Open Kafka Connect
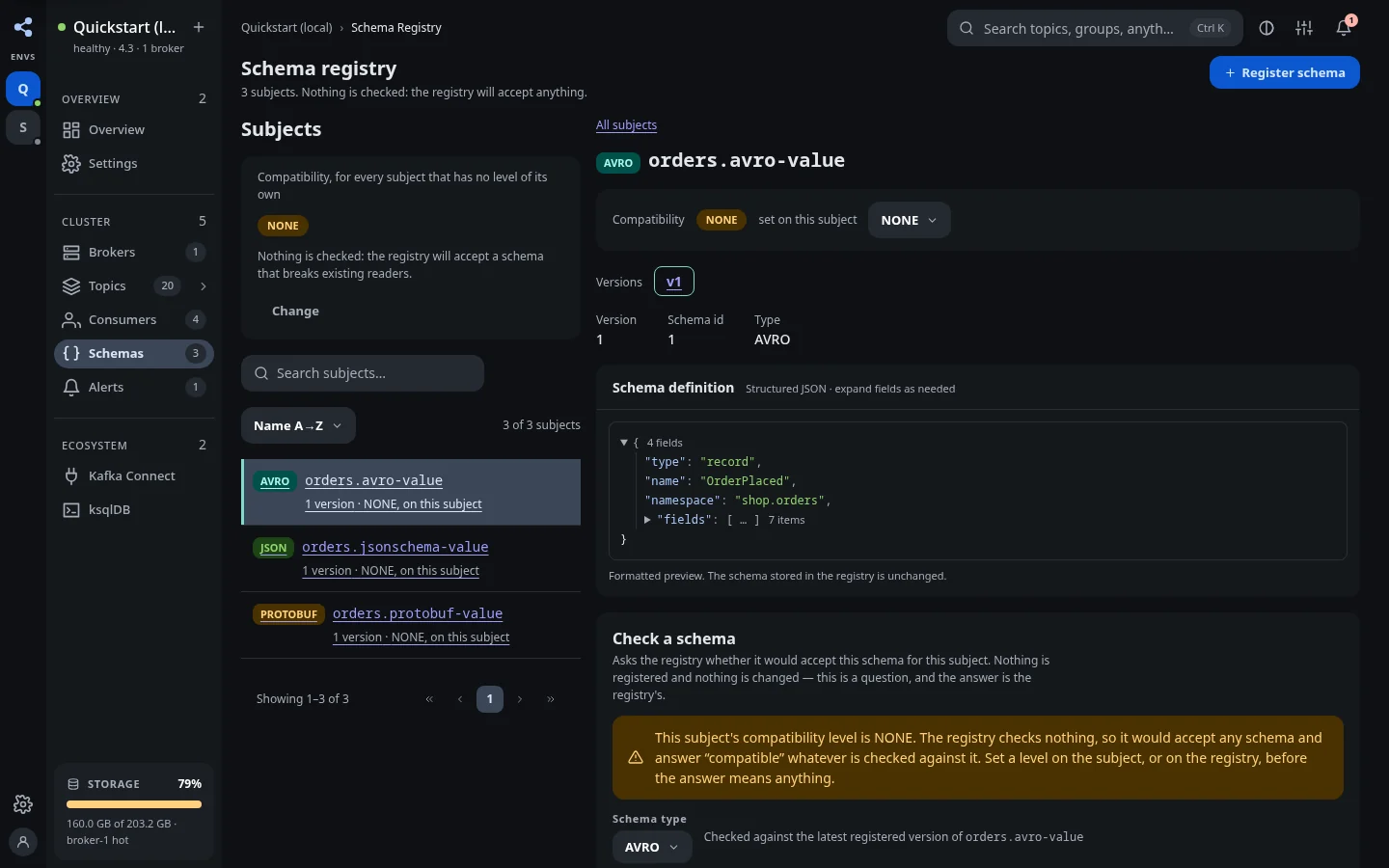The height and width of the screenshot is (868, 1389). click(134, 476)
